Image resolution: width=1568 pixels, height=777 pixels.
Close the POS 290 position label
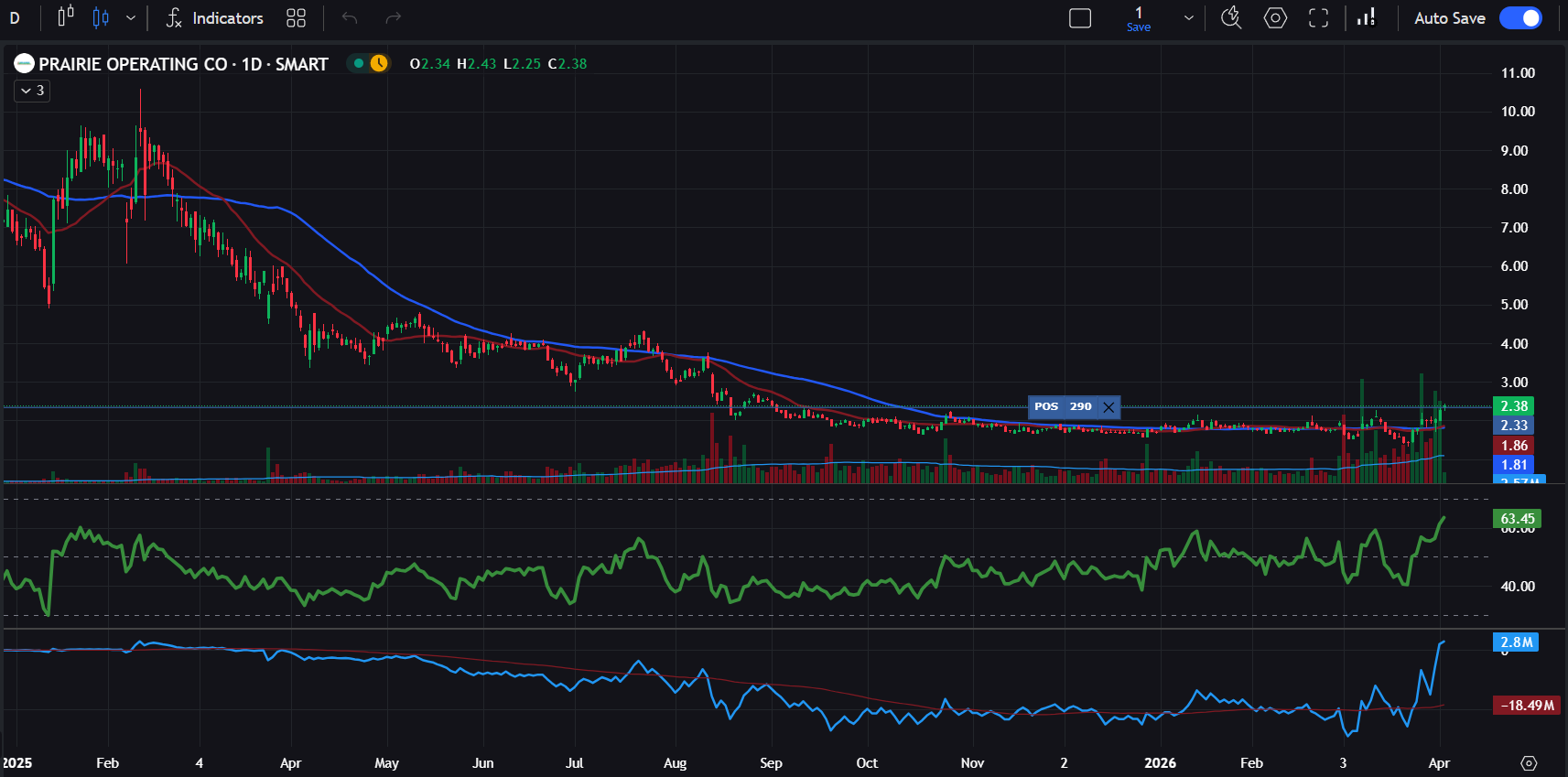click(x=1108, y=407)
